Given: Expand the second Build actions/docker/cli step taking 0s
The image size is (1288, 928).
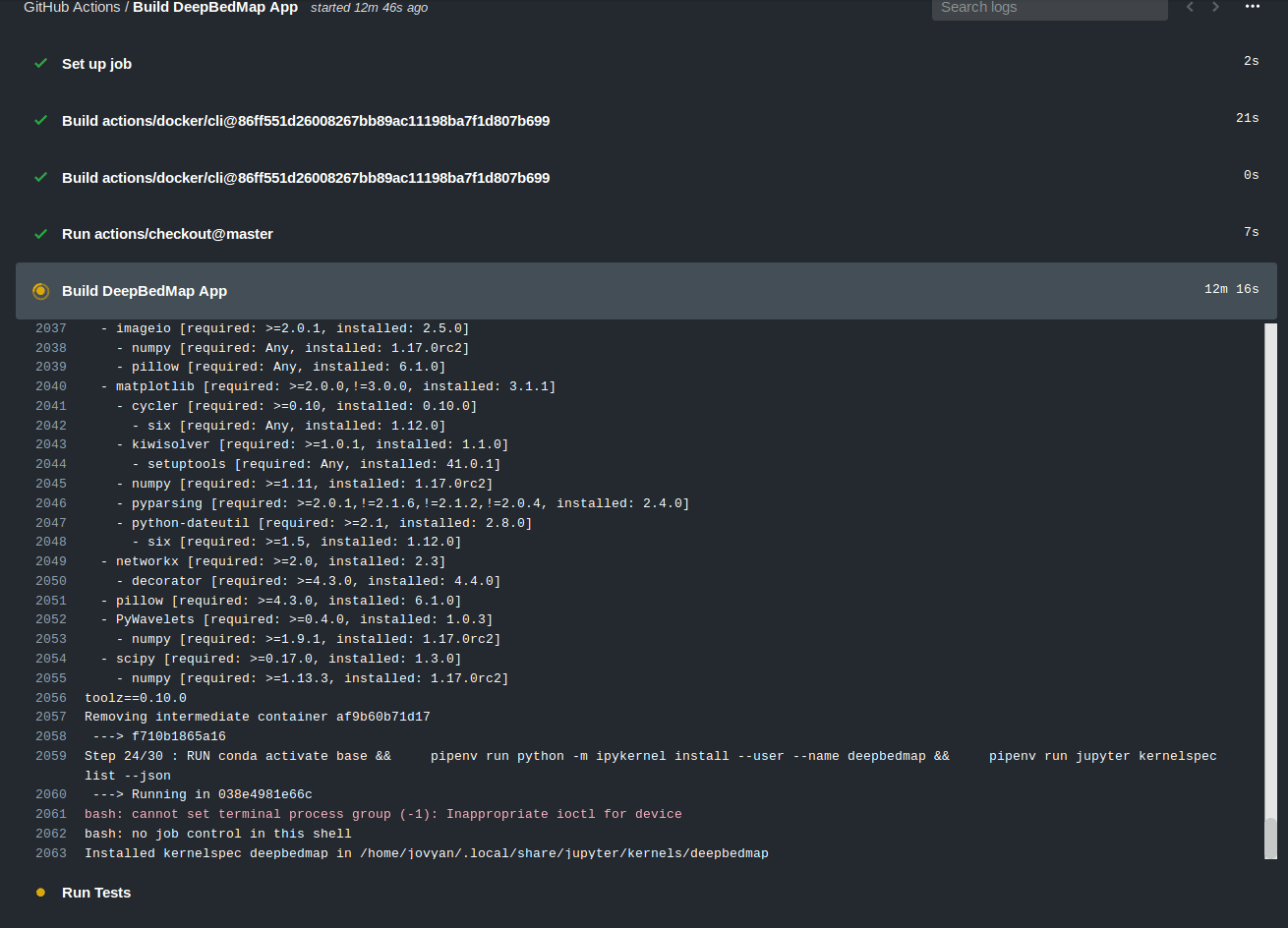Looking at the screenshot, I should (646, 177).
